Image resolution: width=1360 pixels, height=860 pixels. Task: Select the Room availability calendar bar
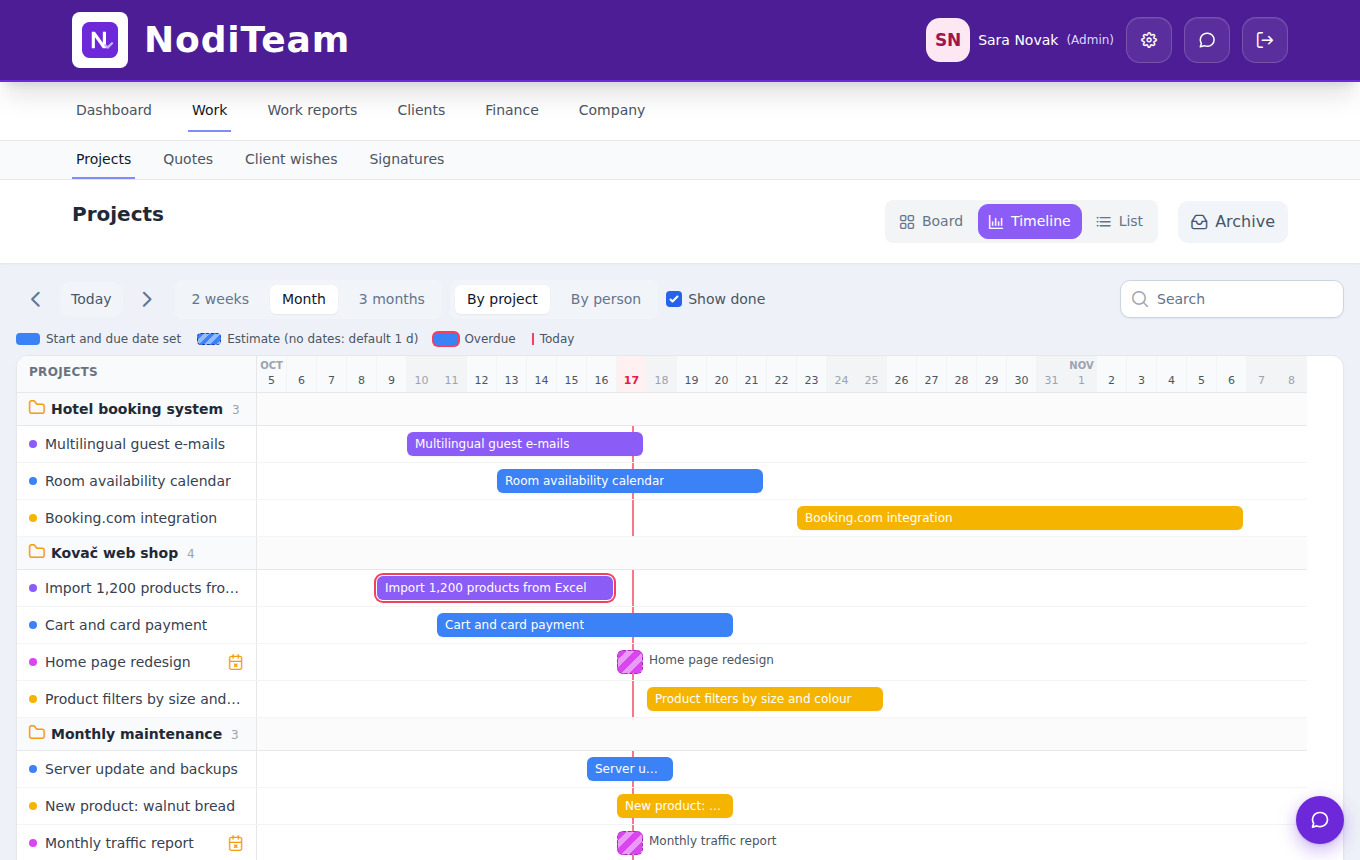click(630, 481)
